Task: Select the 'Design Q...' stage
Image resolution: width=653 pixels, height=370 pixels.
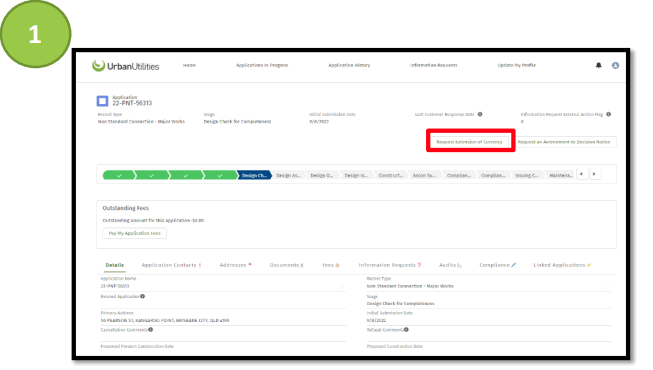Action: tap(322, 175)
